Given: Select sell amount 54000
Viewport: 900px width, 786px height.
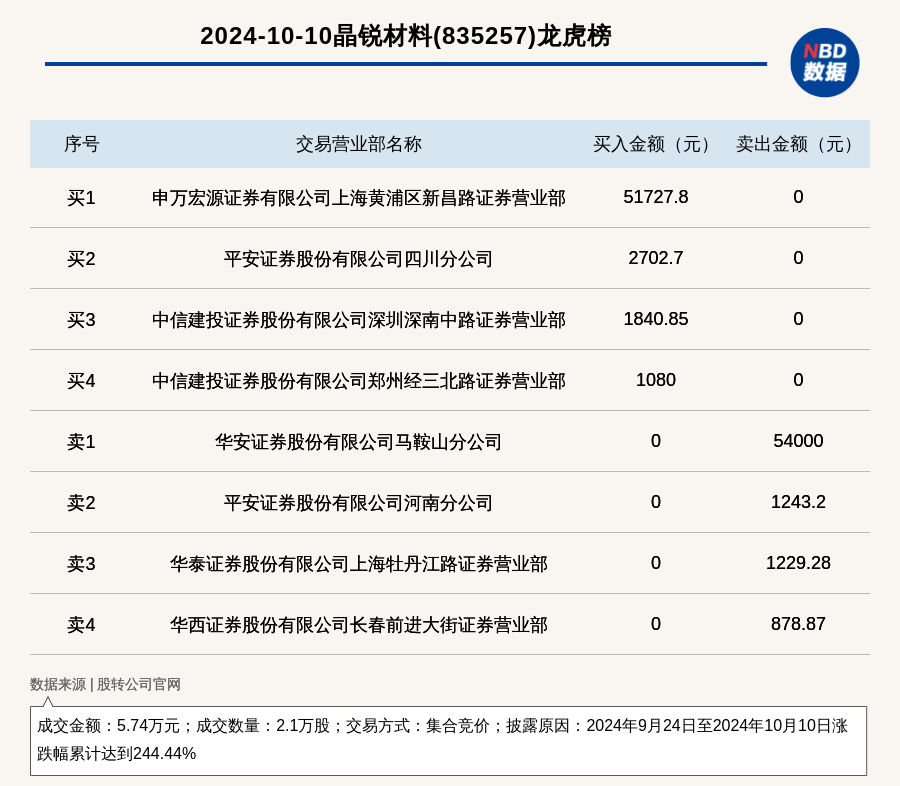Looking at the screenshot, I should (x=798, y=440).
